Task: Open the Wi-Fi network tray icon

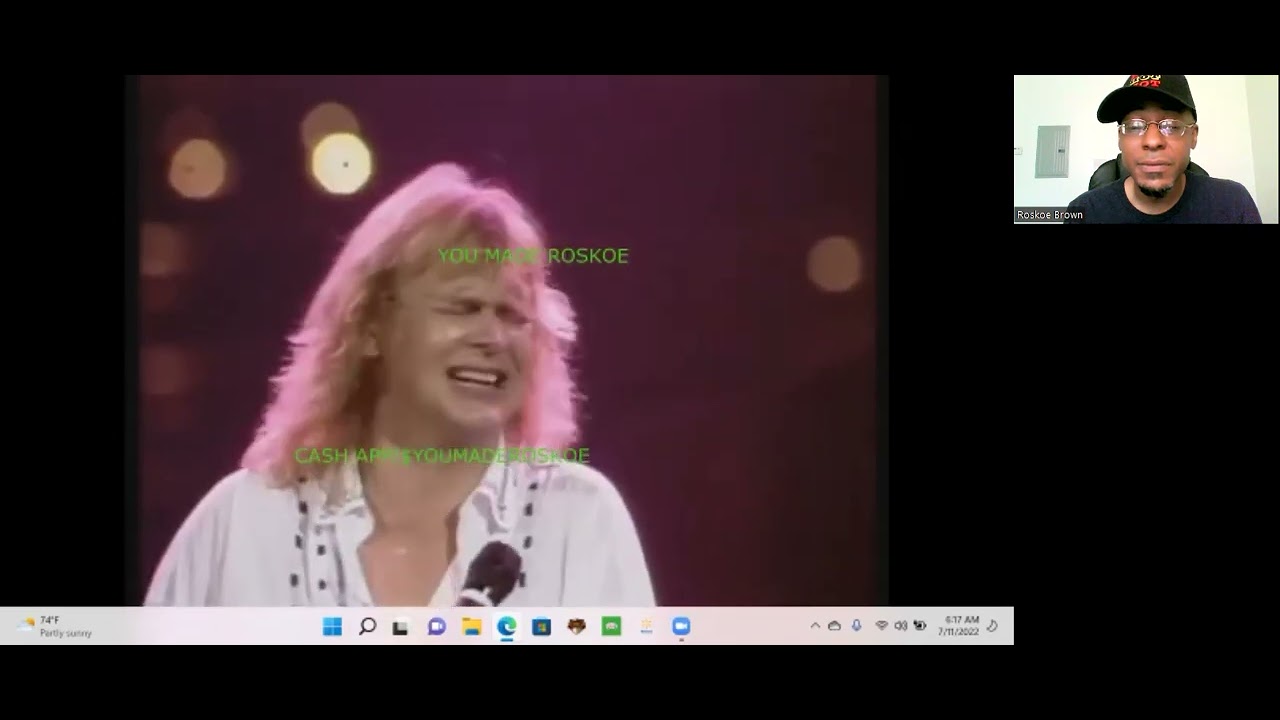Action: [881, 626]
